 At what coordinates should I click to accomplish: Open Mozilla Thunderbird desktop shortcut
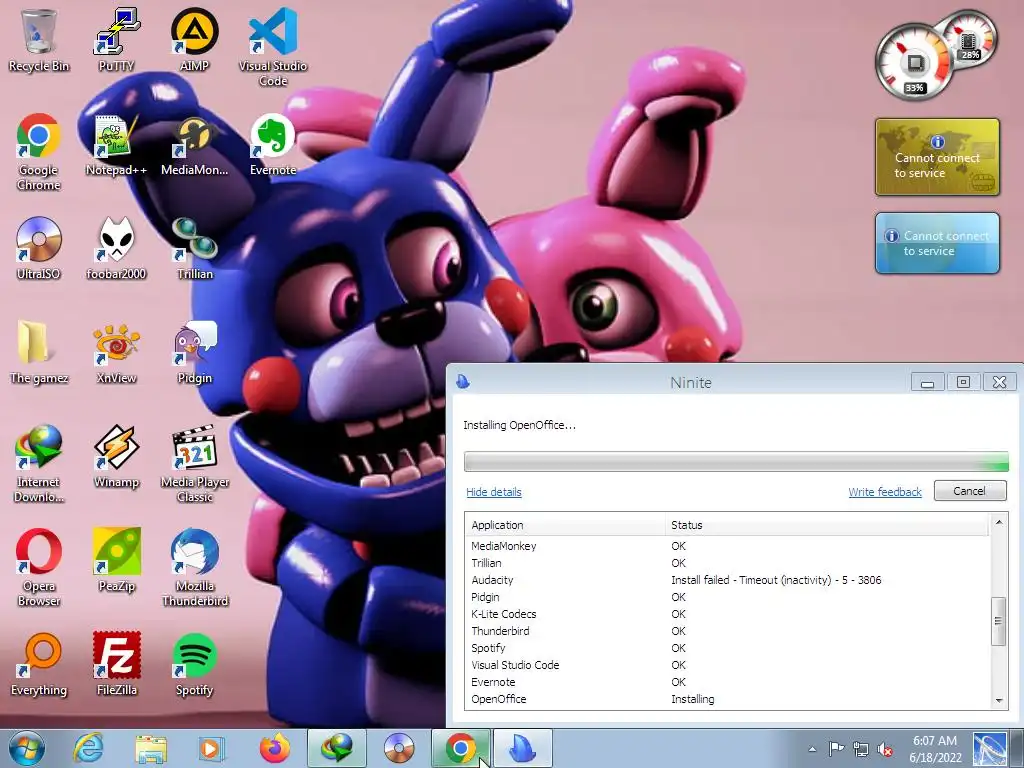pyautogui.click(x=195, y=568)
